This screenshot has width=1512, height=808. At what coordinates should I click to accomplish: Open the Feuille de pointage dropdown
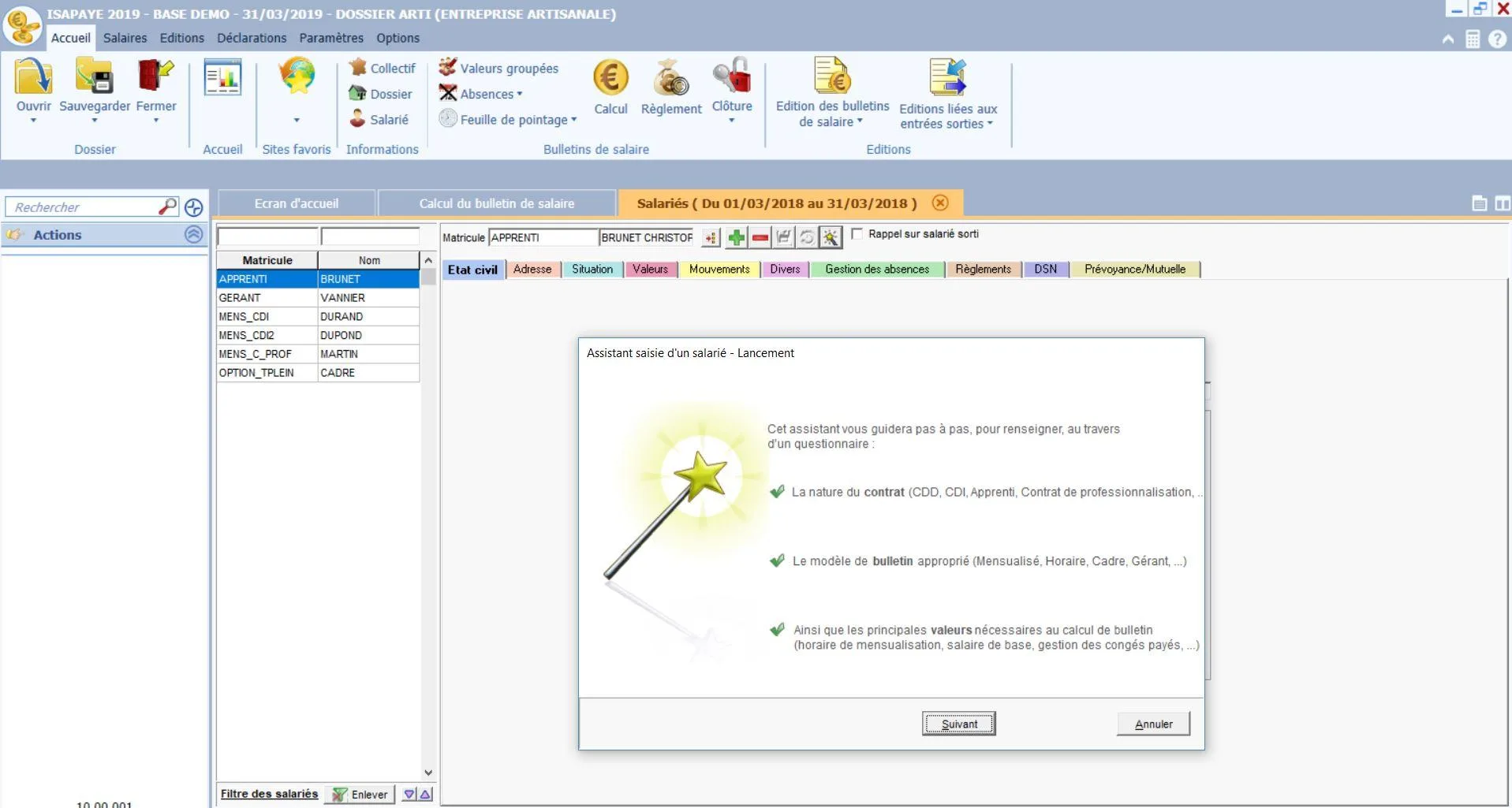[508, 119]
